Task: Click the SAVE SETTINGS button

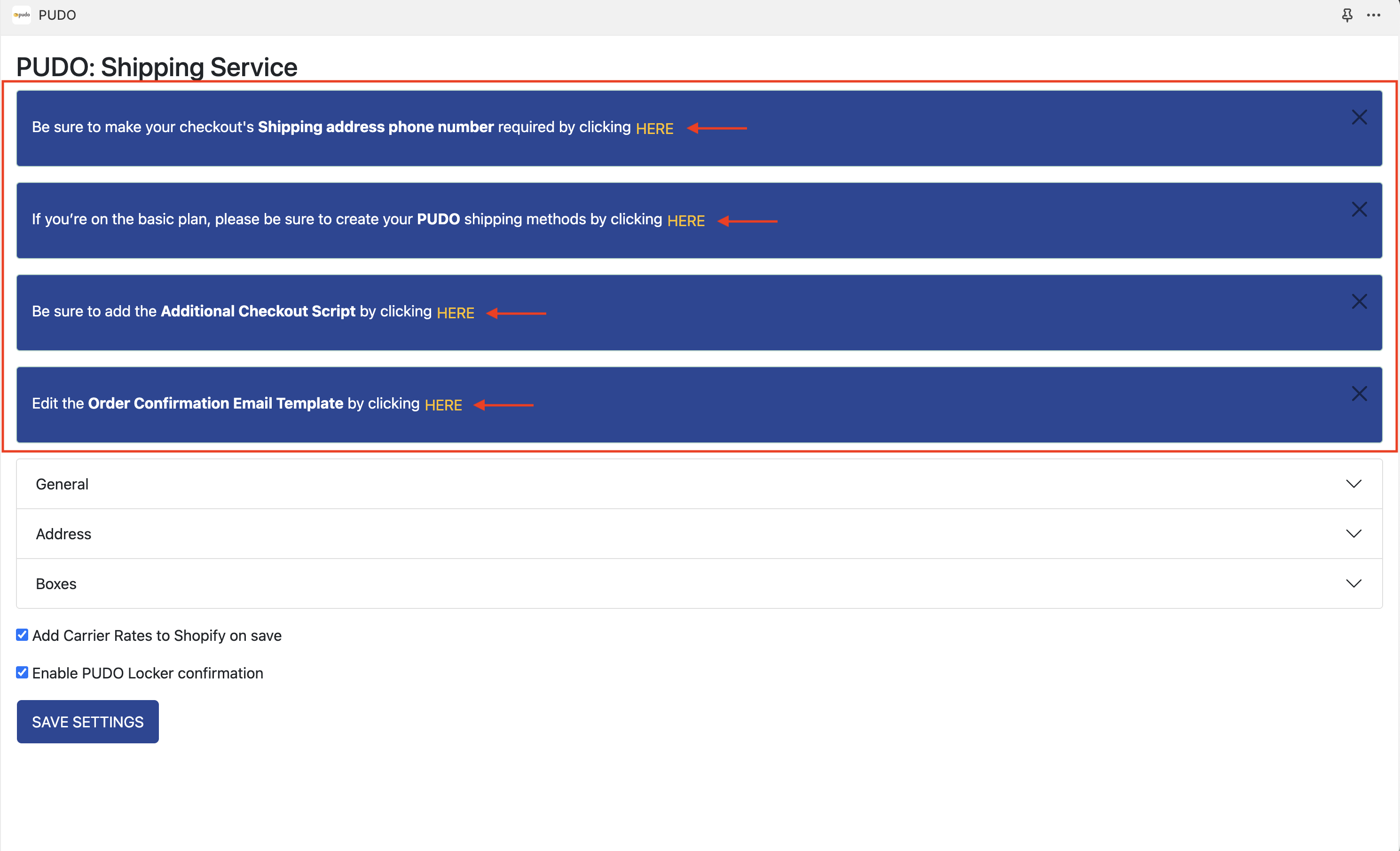Action: tap(87, 722)
